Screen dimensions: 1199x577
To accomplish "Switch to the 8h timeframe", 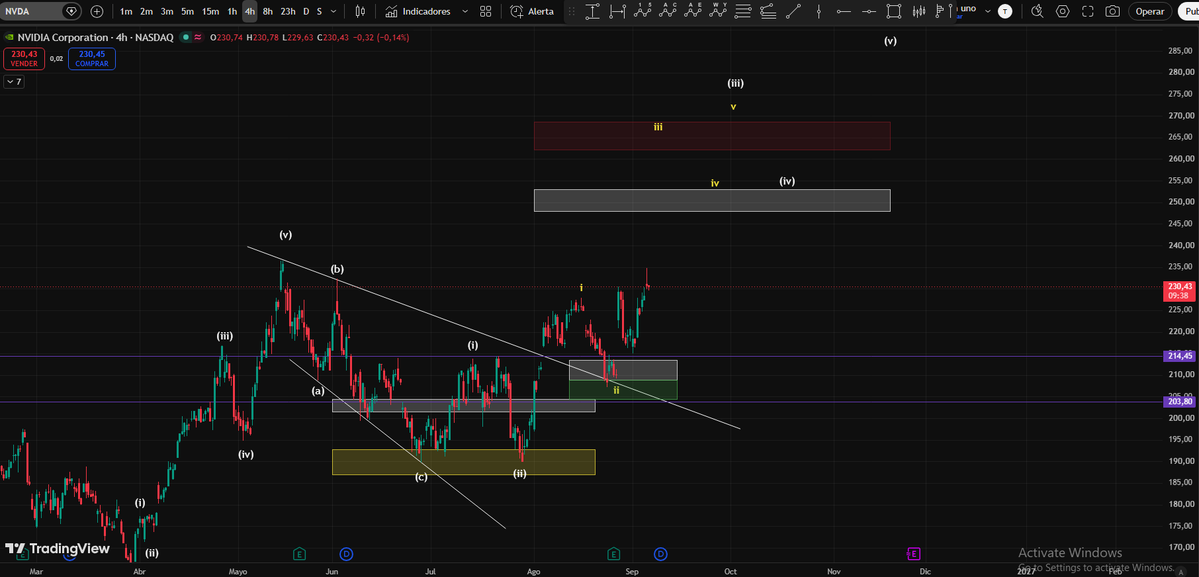I will 268,11.
